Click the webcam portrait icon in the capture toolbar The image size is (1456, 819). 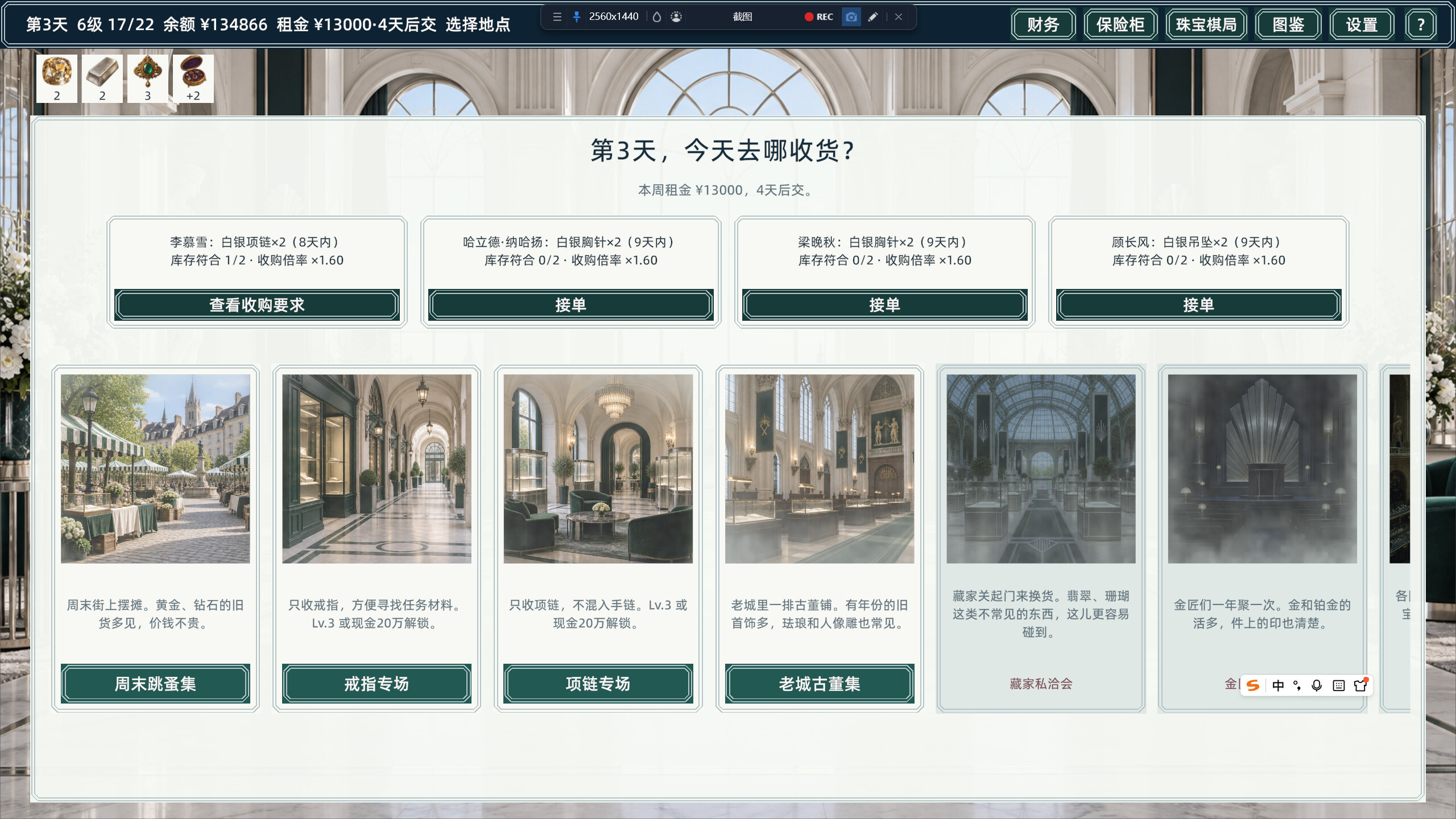tap(676, 17)
